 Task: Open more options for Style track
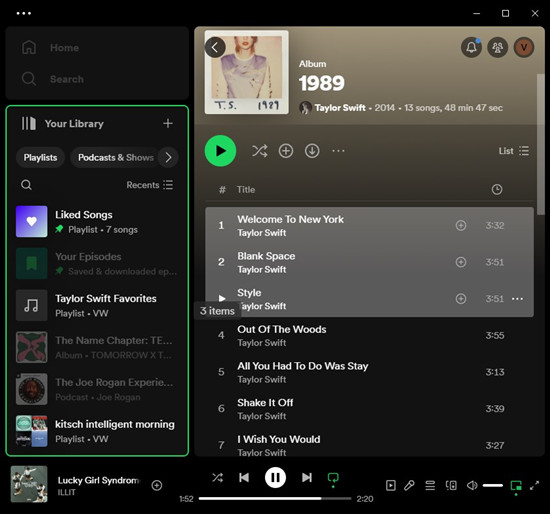click(517, 299)
